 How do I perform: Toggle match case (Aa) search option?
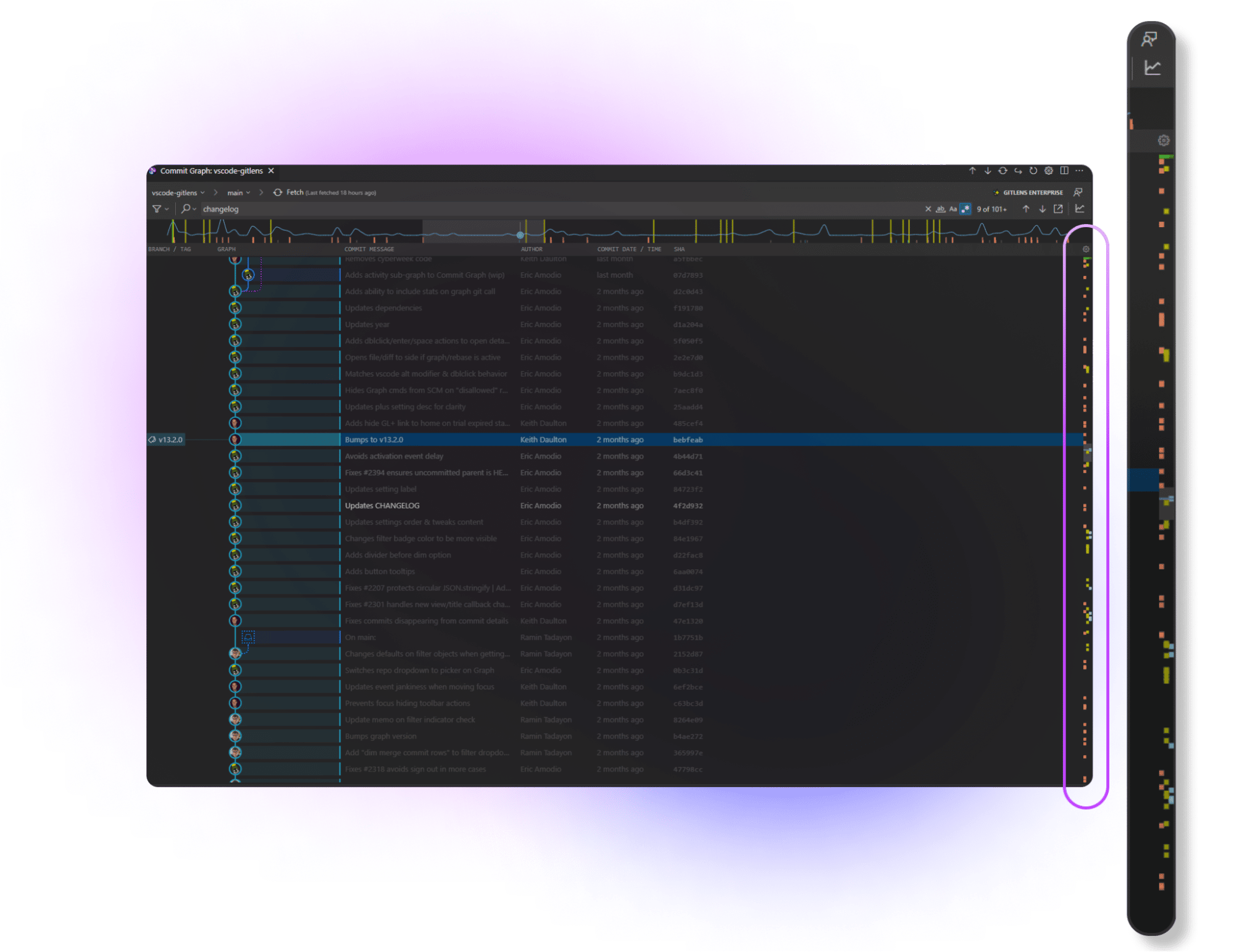point(953,209)
